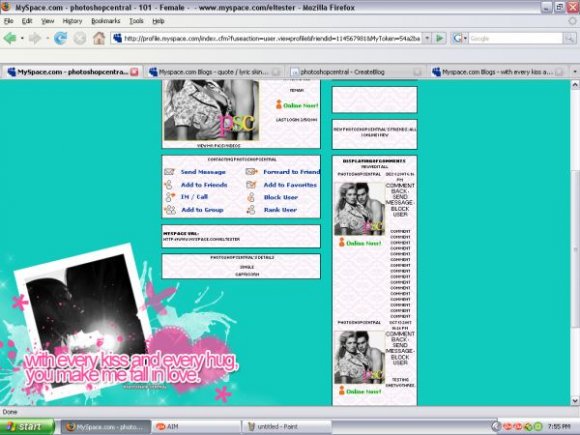The height and width of the screenshot is (435, 580).
Task: Click the icon beside Add to Favorites
Action: click(x=251, y=184)
